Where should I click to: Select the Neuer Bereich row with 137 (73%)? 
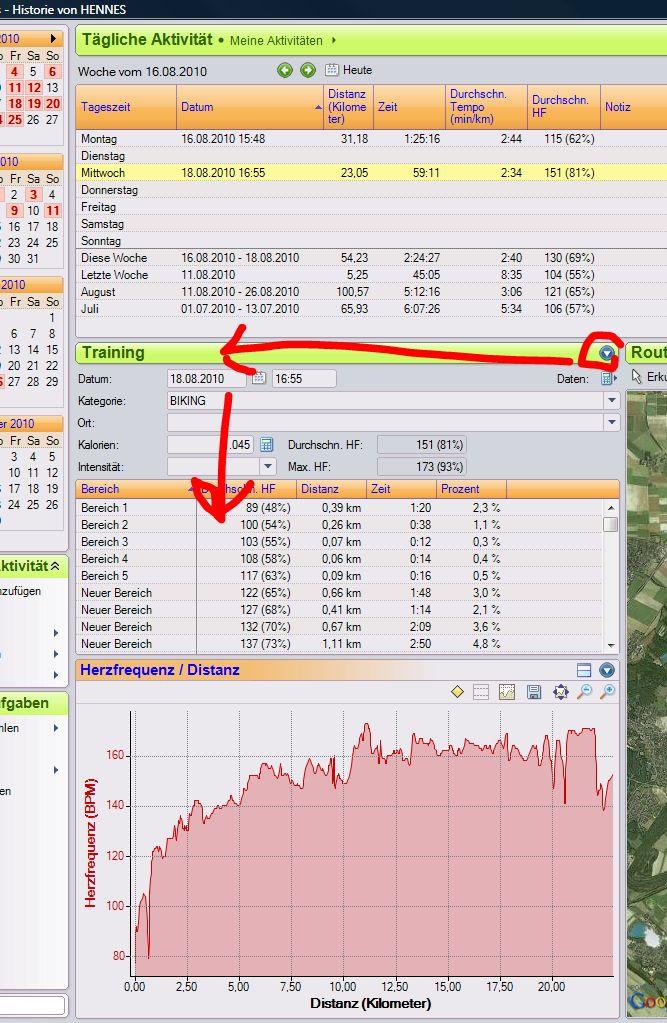click(339, 643)
